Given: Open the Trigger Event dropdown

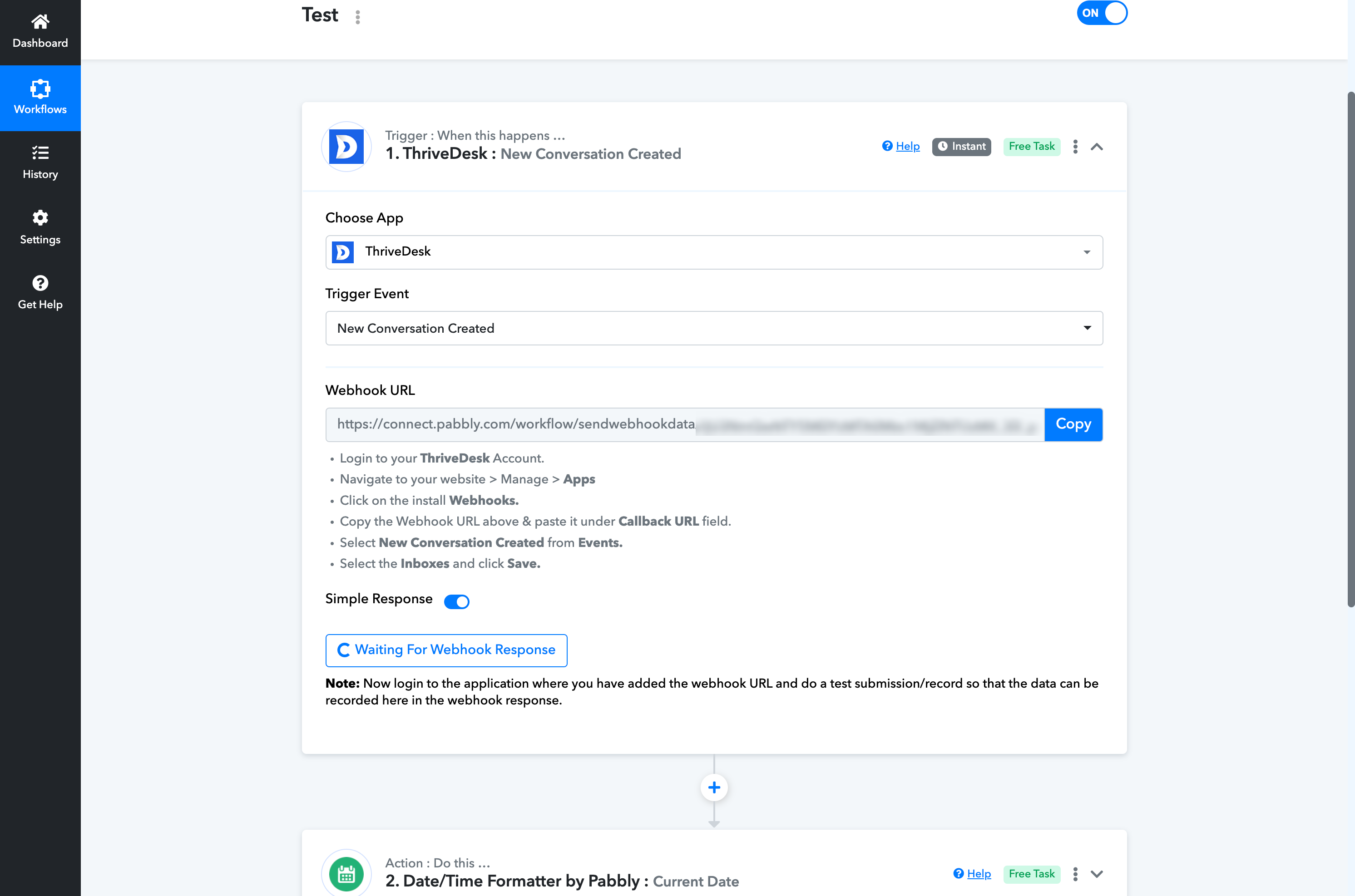Looking at the screenshot, I should [x=714, y=328].
